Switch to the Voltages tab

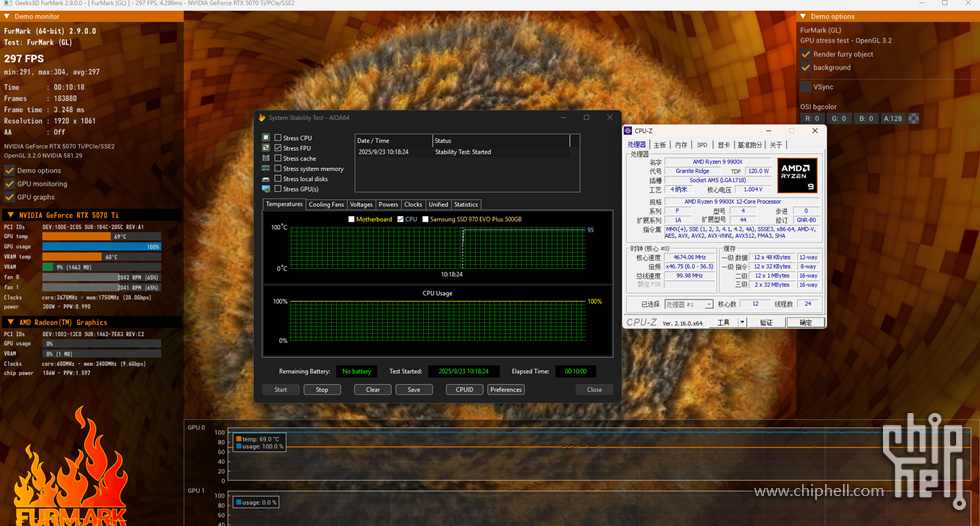361,204
